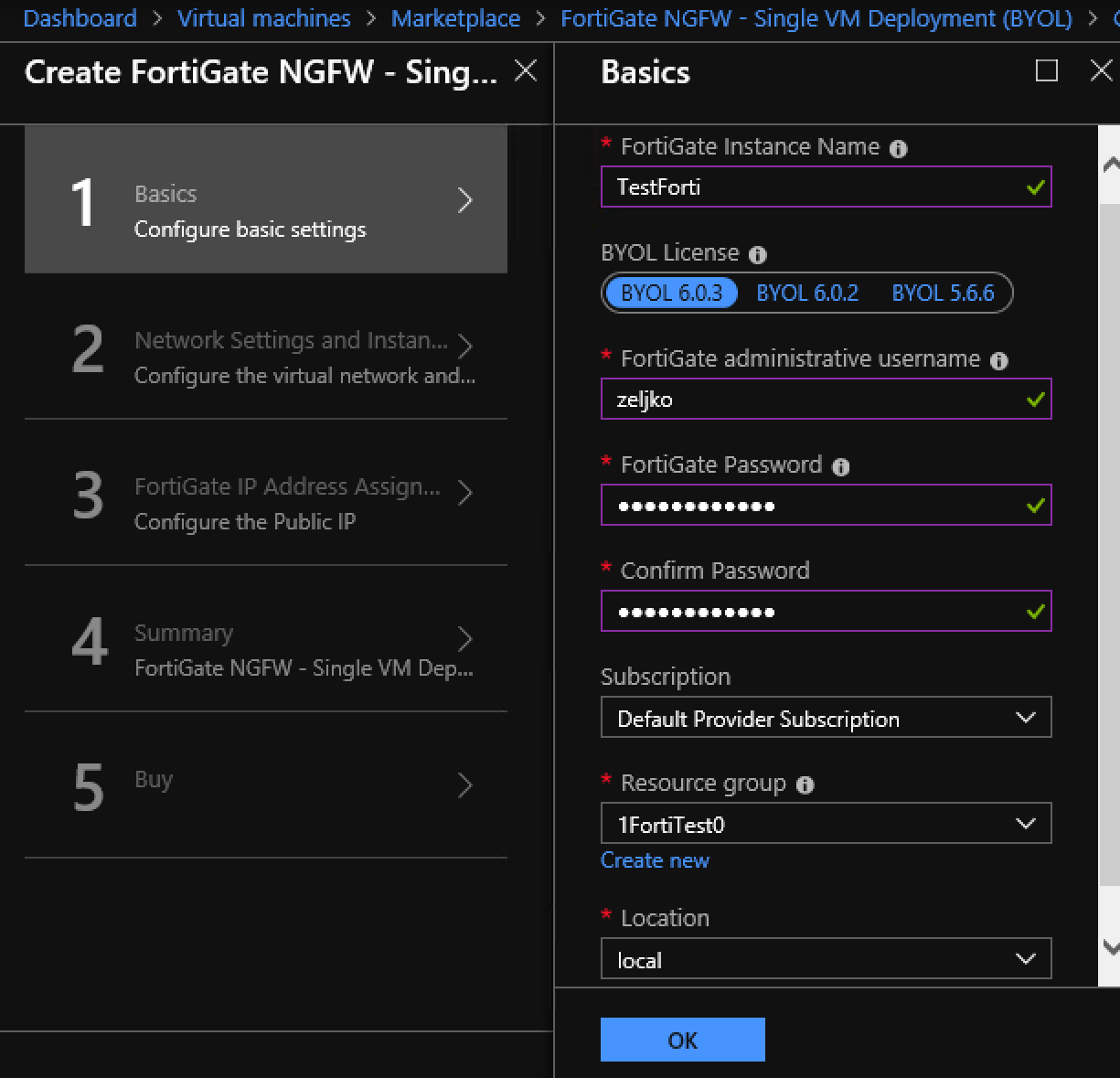Select the Marketplace breadcrumb
1120x1078 pixels.
[455, 18]
